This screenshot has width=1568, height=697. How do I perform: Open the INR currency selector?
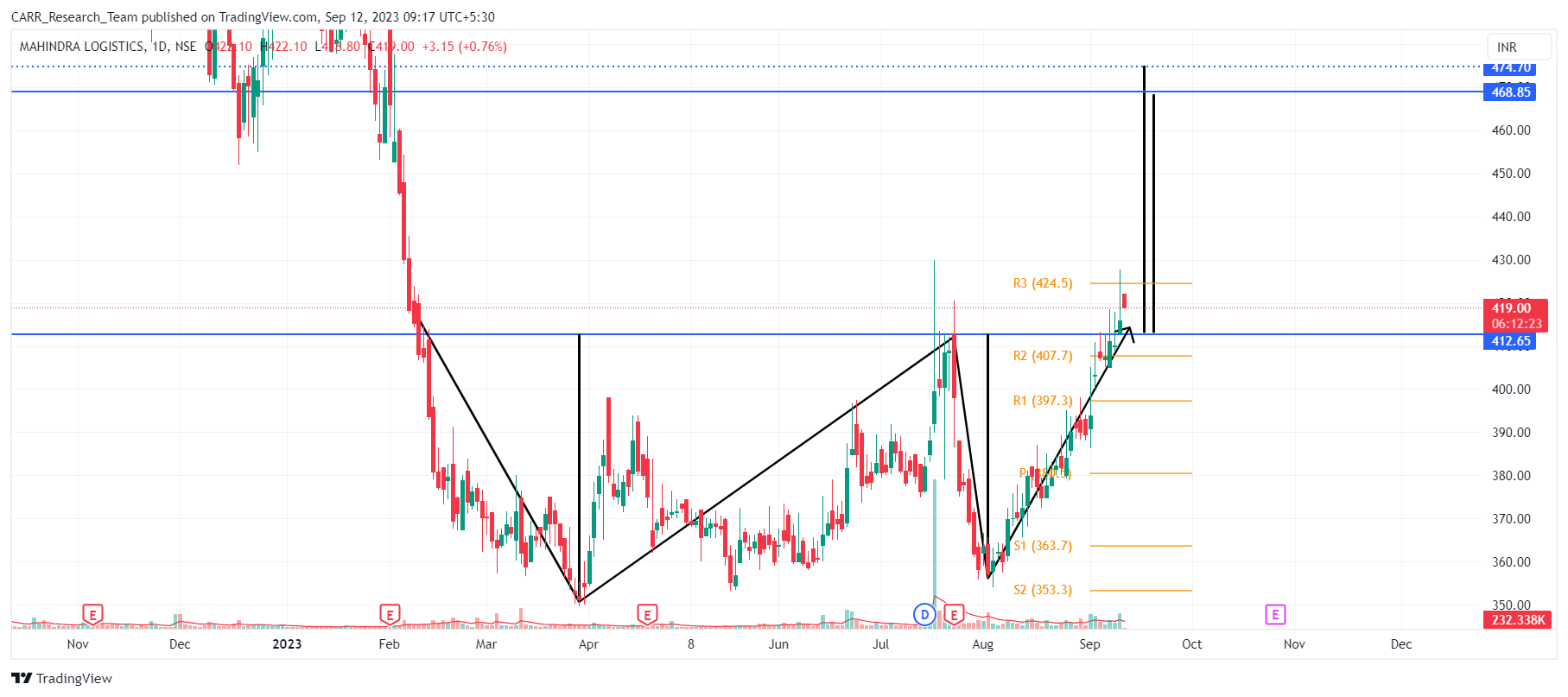(x=1520, y=47)
